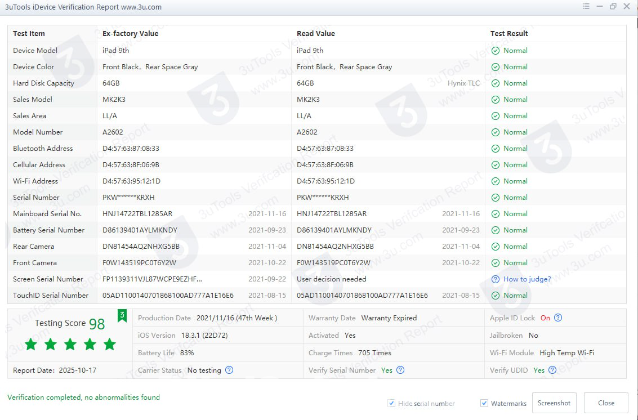Click the question icon on Screen Serial Number row
This screenshot has width=638, height=420.
[495, 279]
